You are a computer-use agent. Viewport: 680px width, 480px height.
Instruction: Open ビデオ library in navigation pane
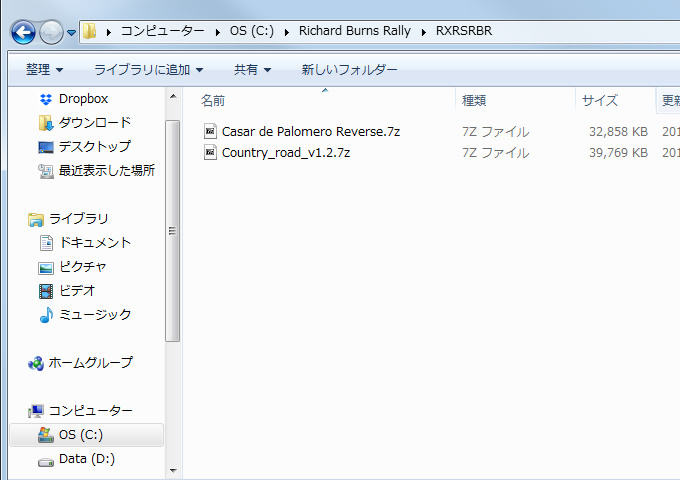point(77,290)
